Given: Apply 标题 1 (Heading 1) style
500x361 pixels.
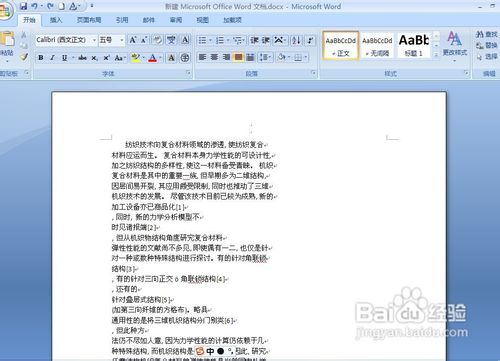Looking at the screenshot, I should (x=414, y=46).
